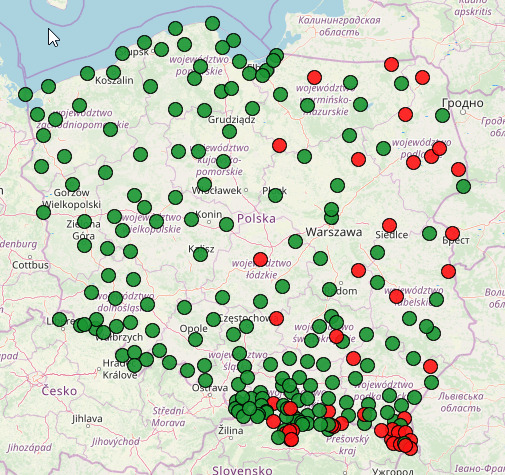Select green marker just above Gorzów label
505x475 pixels.
[x=72, y=184]
